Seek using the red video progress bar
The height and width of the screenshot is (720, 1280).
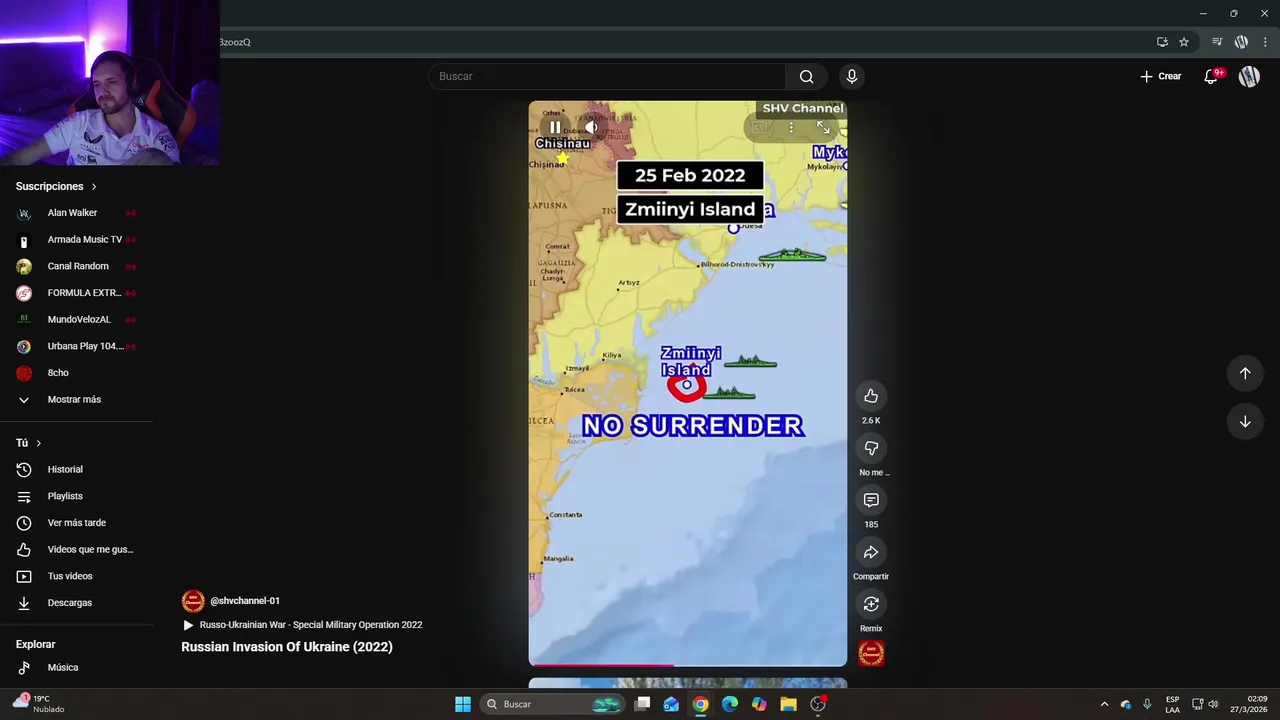click(x=688, y=664)
